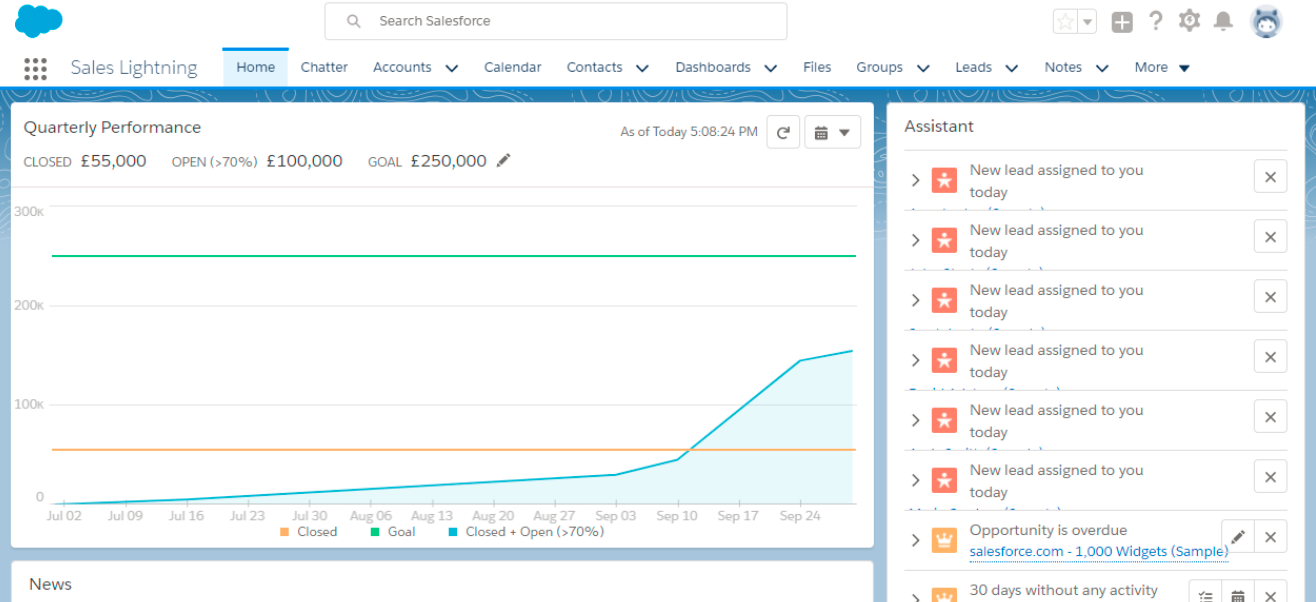Dismiss the Opportunity is overdue card

[1270, 537]
